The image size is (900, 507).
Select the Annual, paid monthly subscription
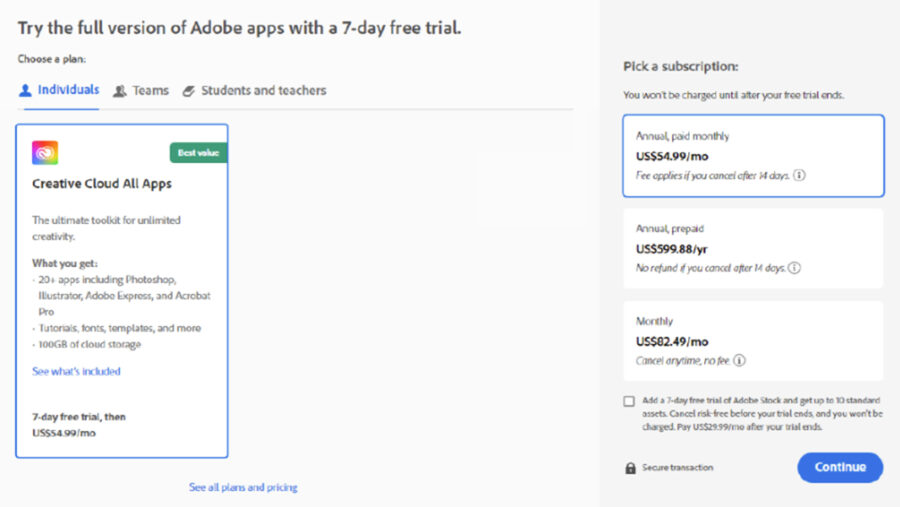point(753,156)
